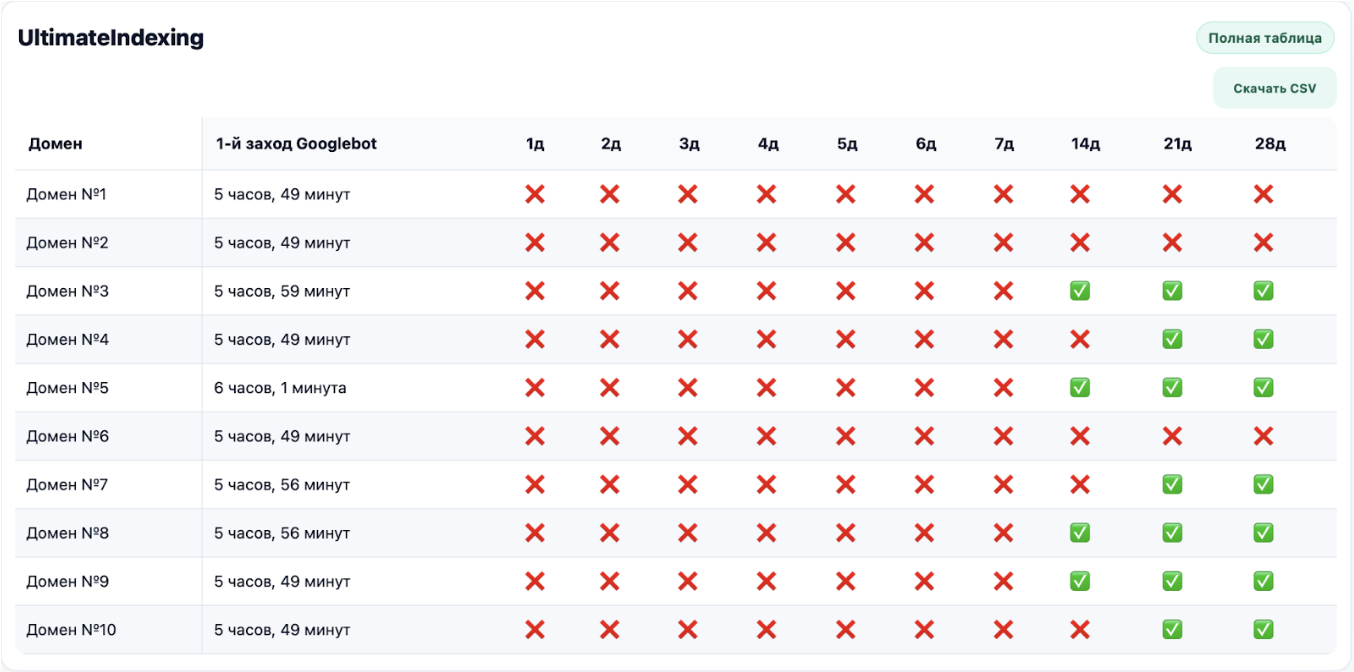Click the red cross for Домен №1 at 1д
The image size is (1354, 672).
pos(535,194)
